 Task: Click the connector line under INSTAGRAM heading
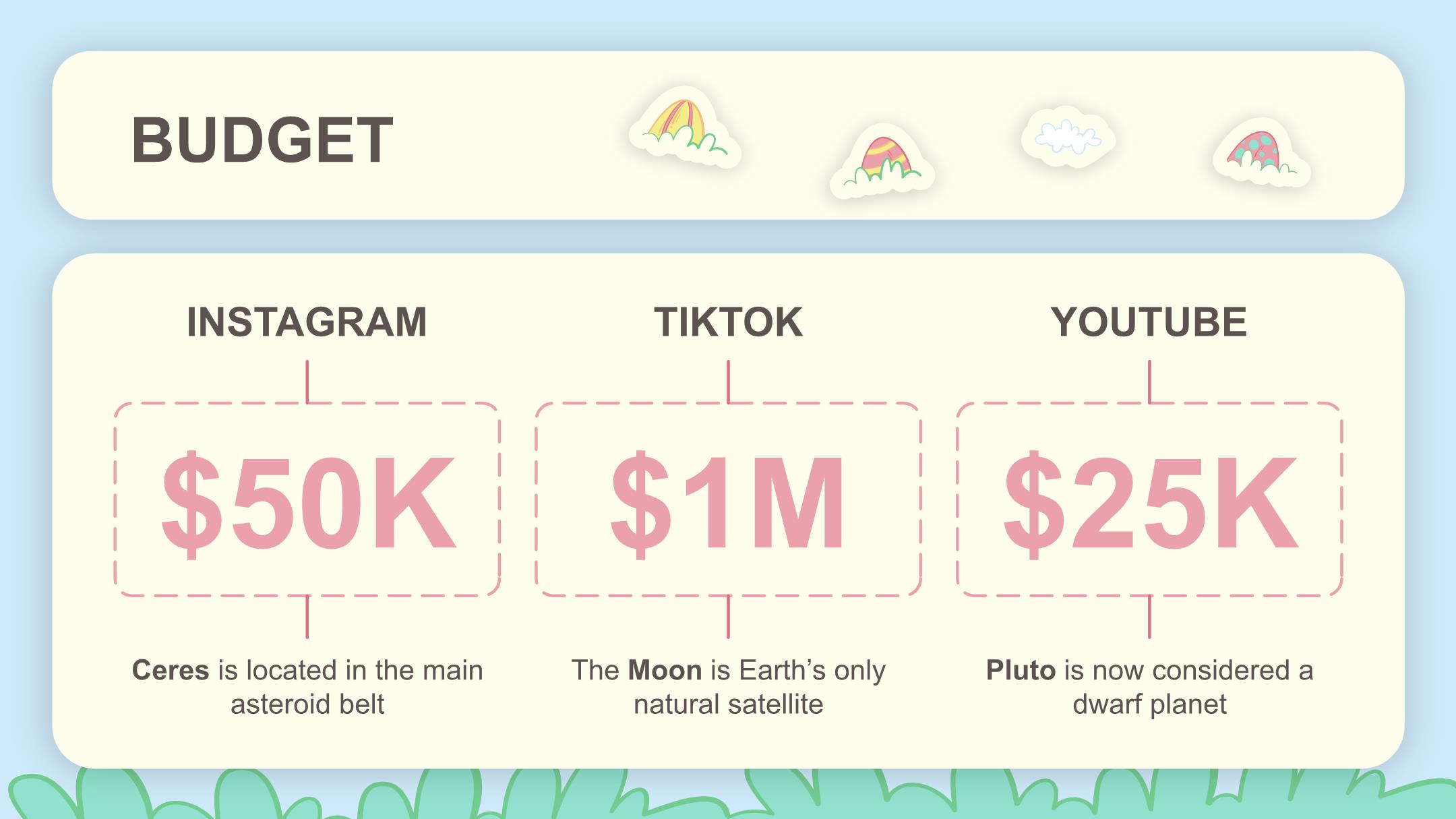pyautogui.click(x=307, y=382)
